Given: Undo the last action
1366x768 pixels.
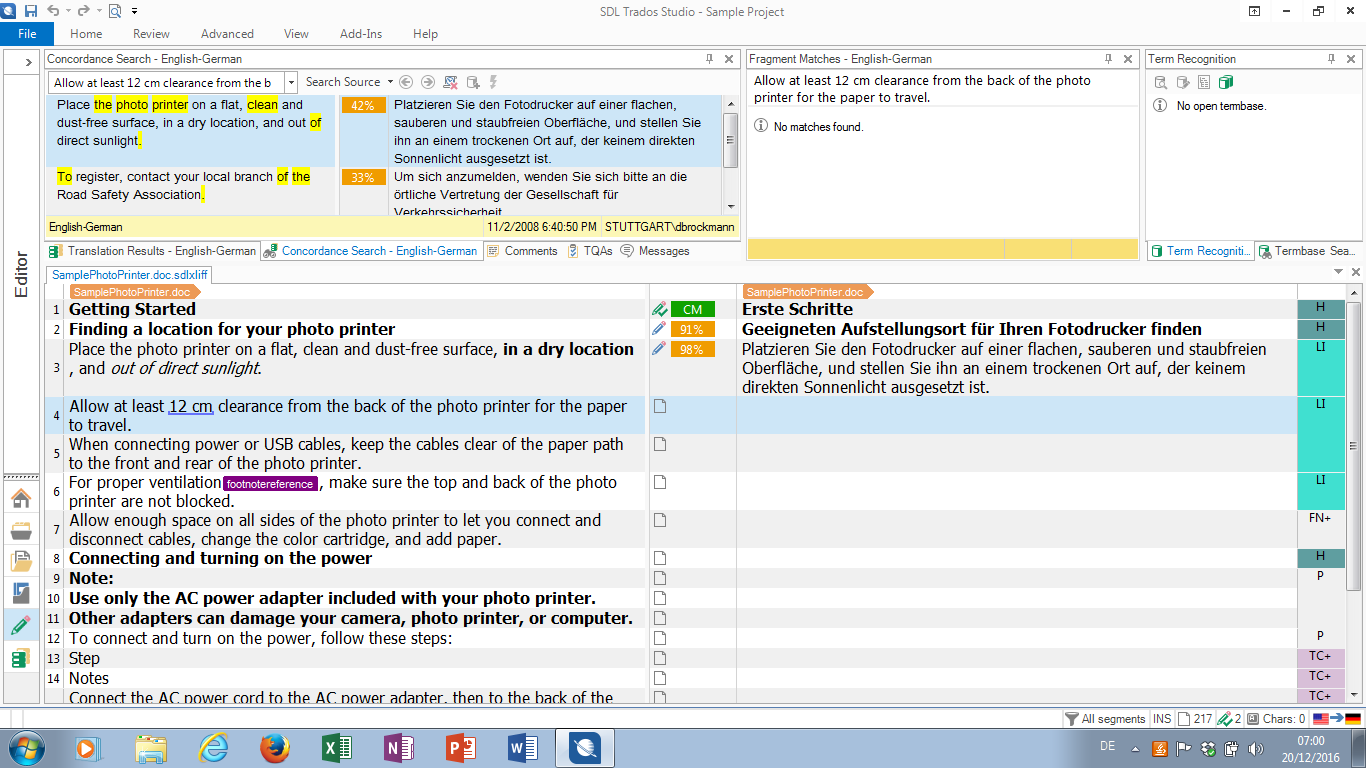Looking at the screenshot, I should point(54,11).
